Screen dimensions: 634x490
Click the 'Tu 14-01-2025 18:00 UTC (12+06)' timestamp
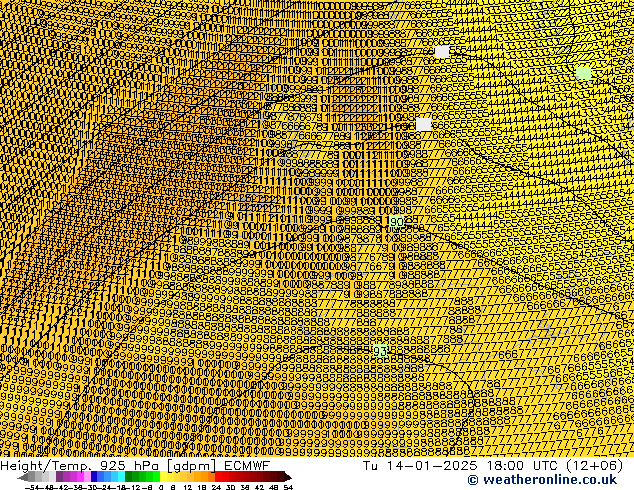click(x=493, y=465)
